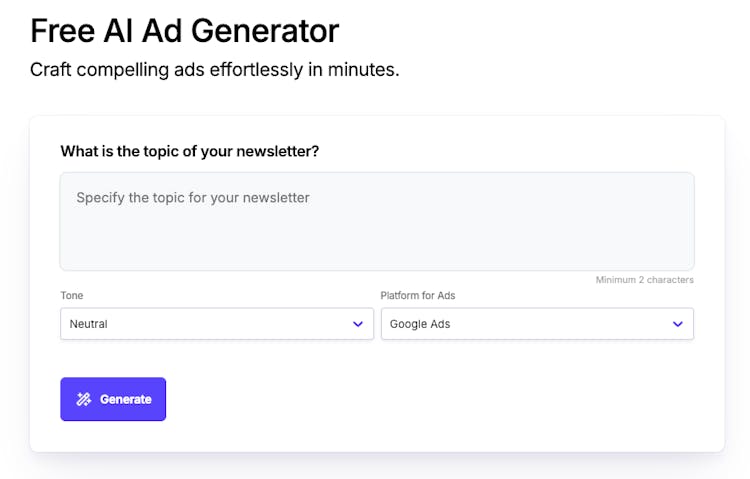This screenshot has width=750, height=479.
Task: Click the magic wand icon on Generate
Action: coord(84,399)
